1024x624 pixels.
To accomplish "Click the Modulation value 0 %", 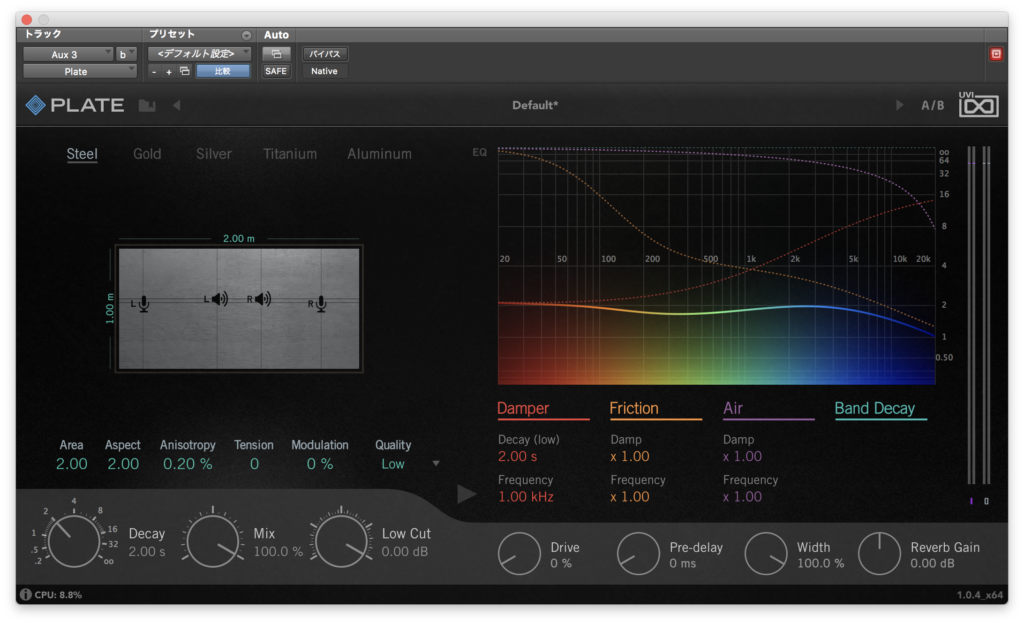I will 319,464.
